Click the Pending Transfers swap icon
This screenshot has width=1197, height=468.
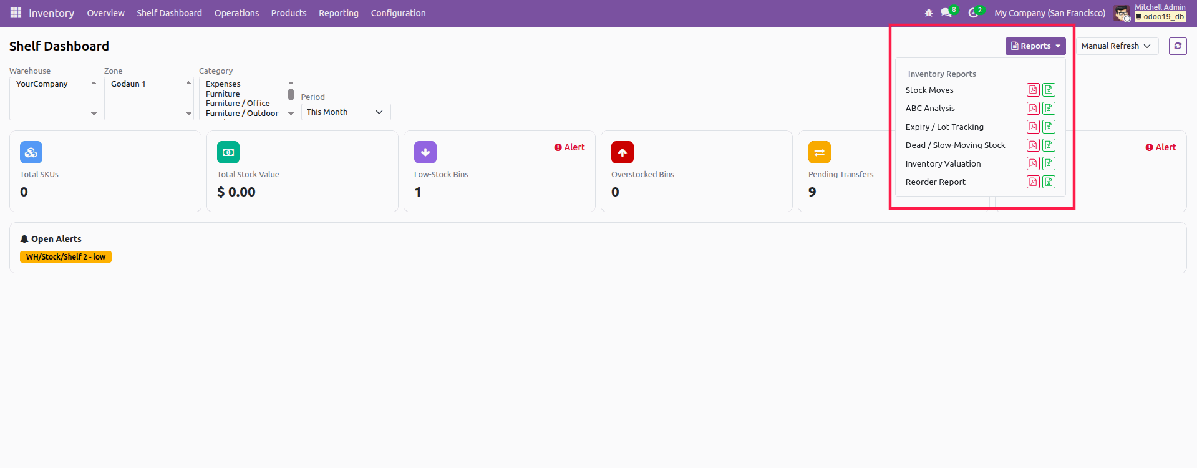click(819, 152)
